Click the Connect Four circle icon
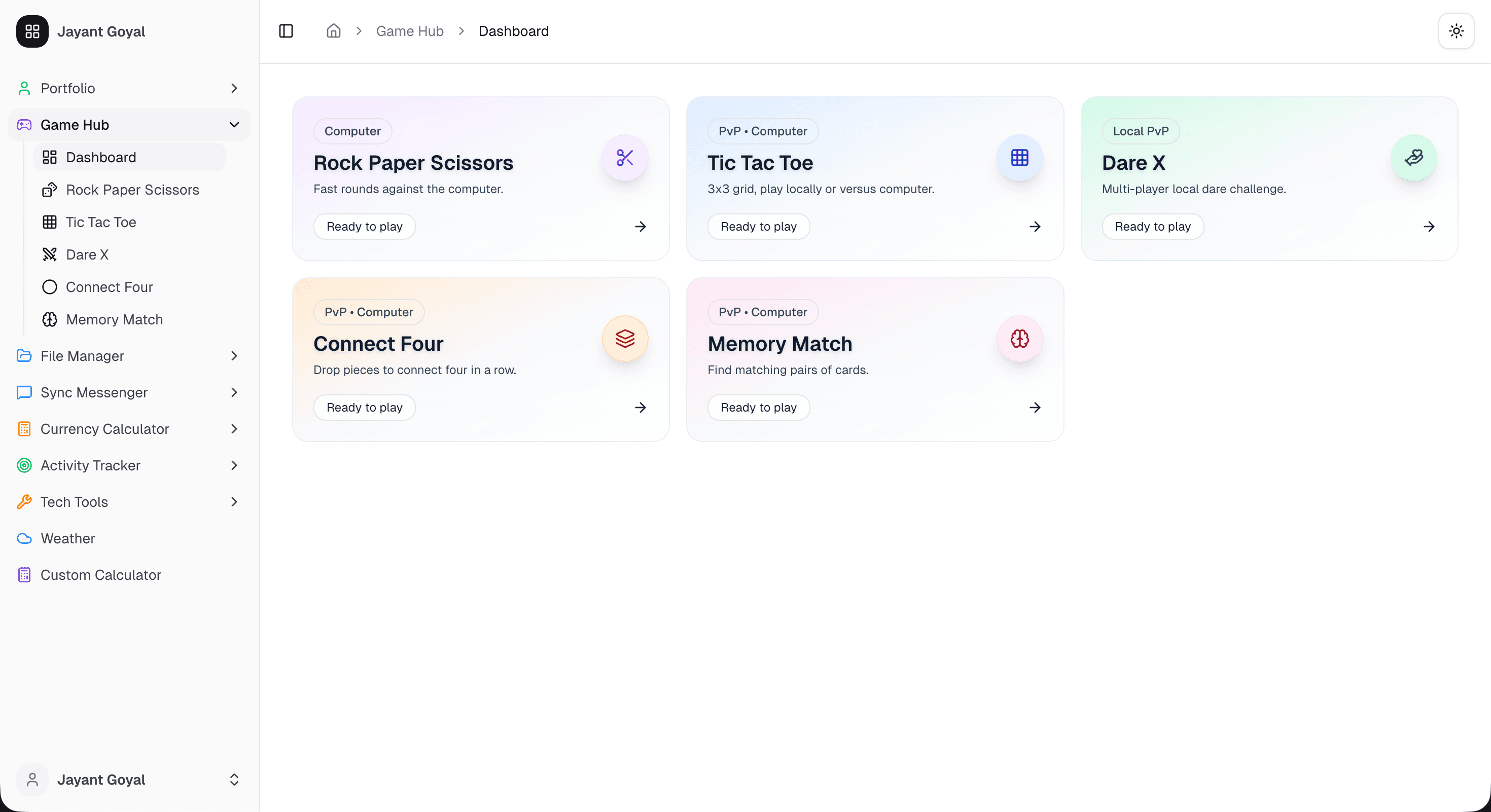This screenshot has width=1491, height=812. click(x=50, y=287)
